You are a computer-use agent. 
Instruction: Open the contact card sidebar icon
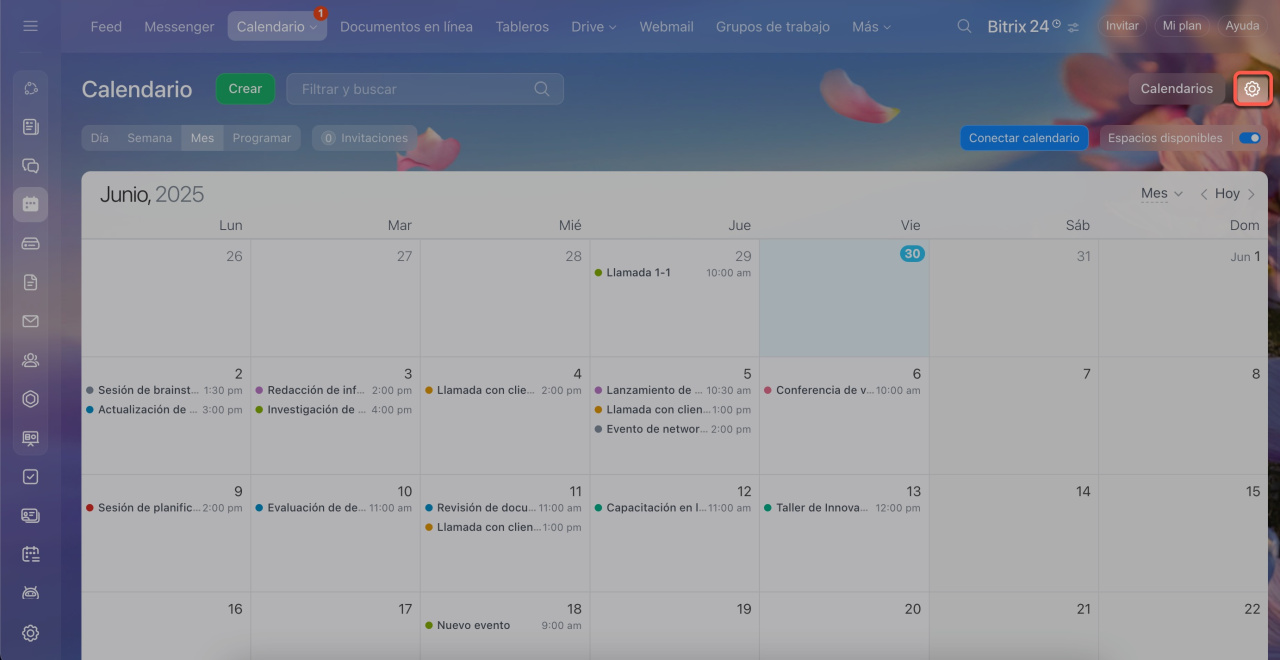coord(30,516)
